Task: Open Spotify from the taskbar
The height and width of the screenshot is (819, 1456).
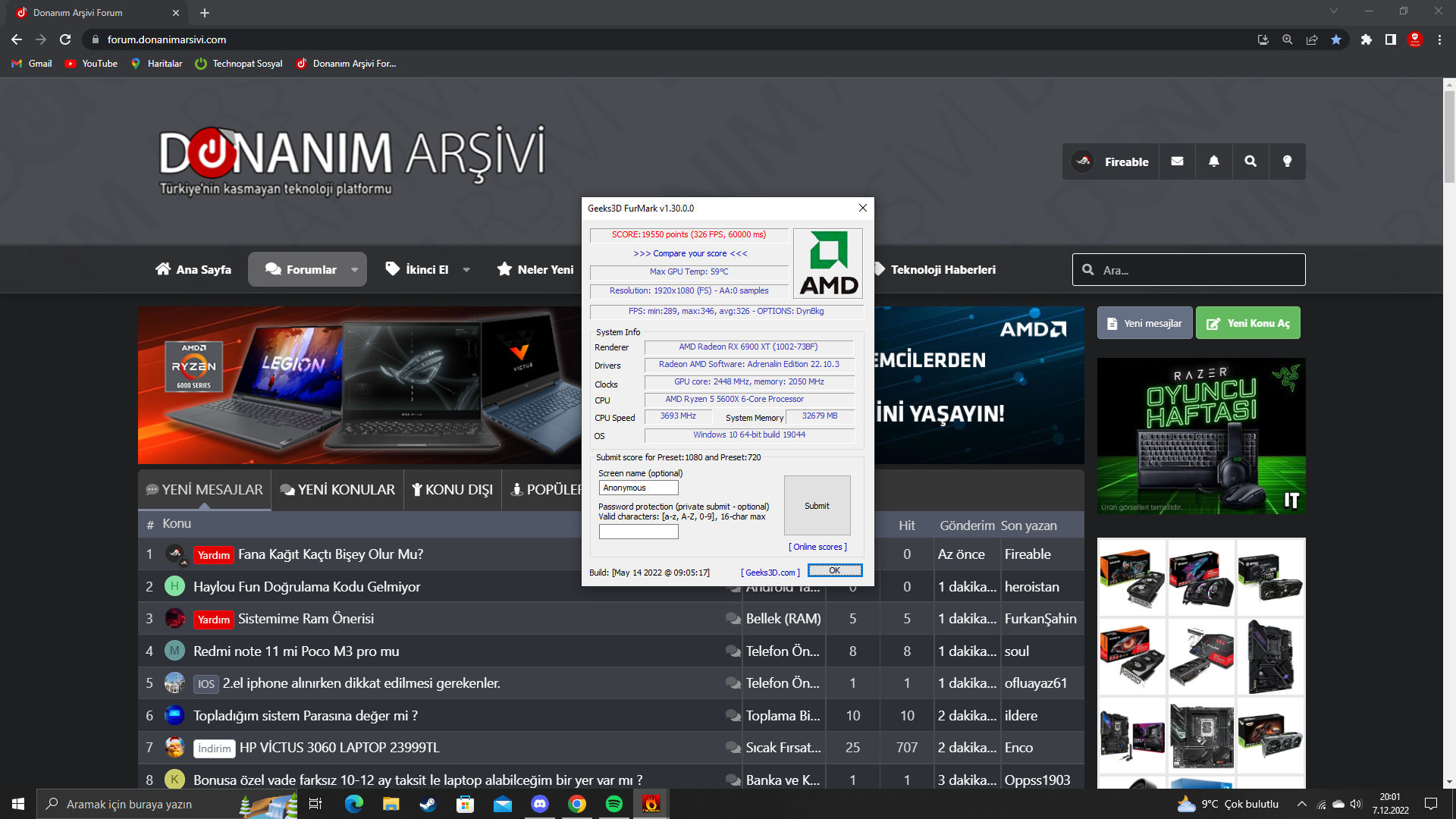Action: [x=614, y=804]
